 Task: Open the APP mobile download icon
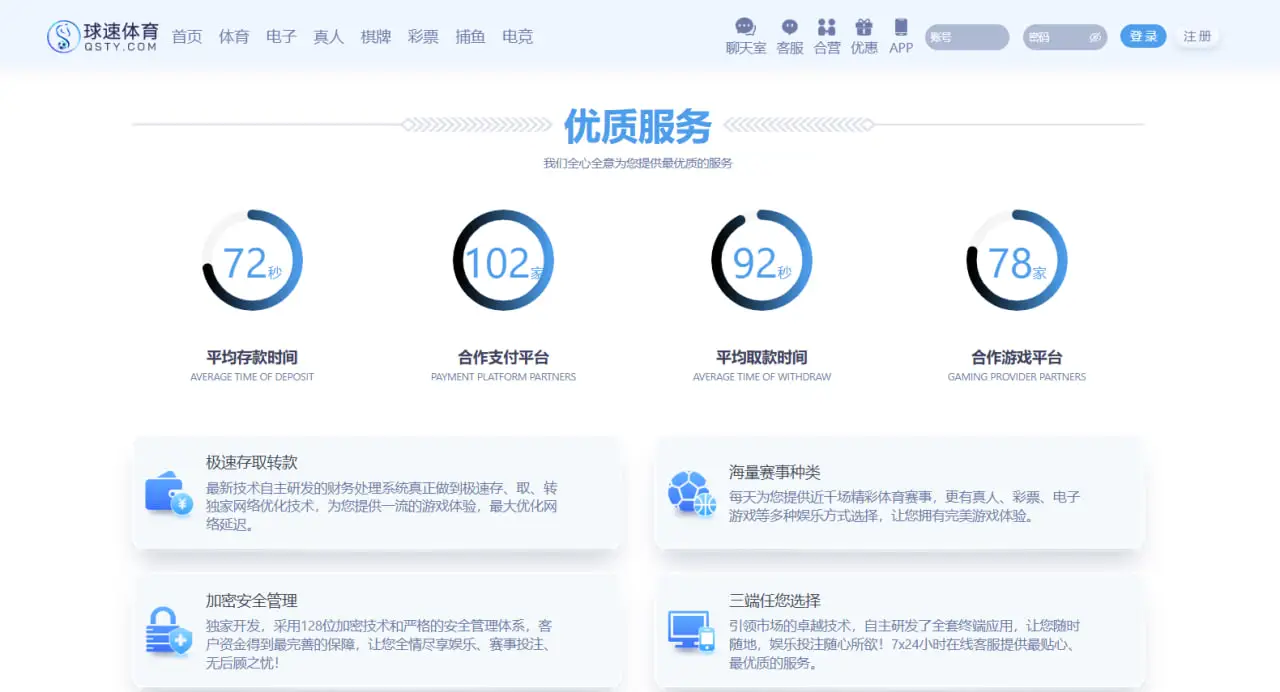point(901,28)
